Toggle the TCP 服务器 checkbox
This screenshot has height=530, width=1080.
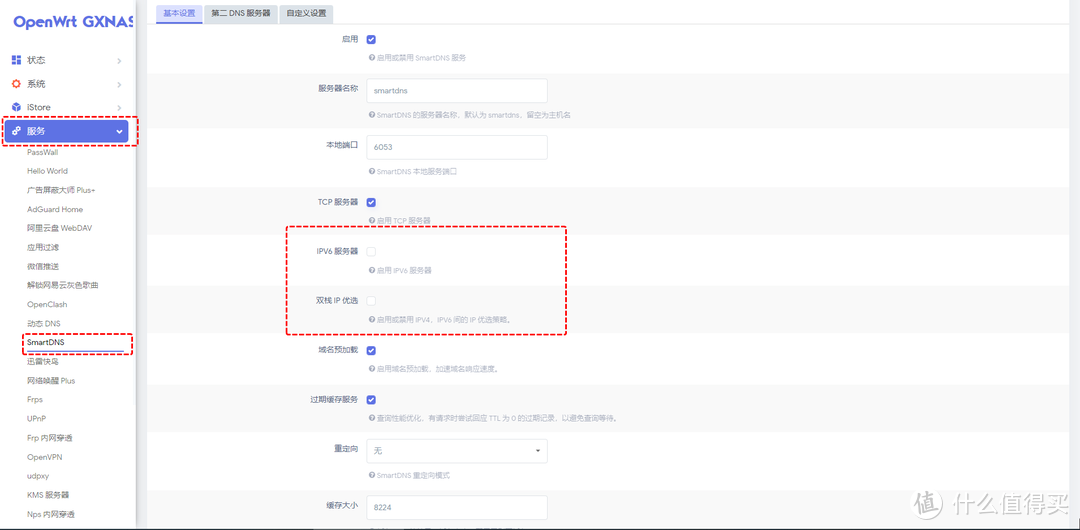coord(371,203)
